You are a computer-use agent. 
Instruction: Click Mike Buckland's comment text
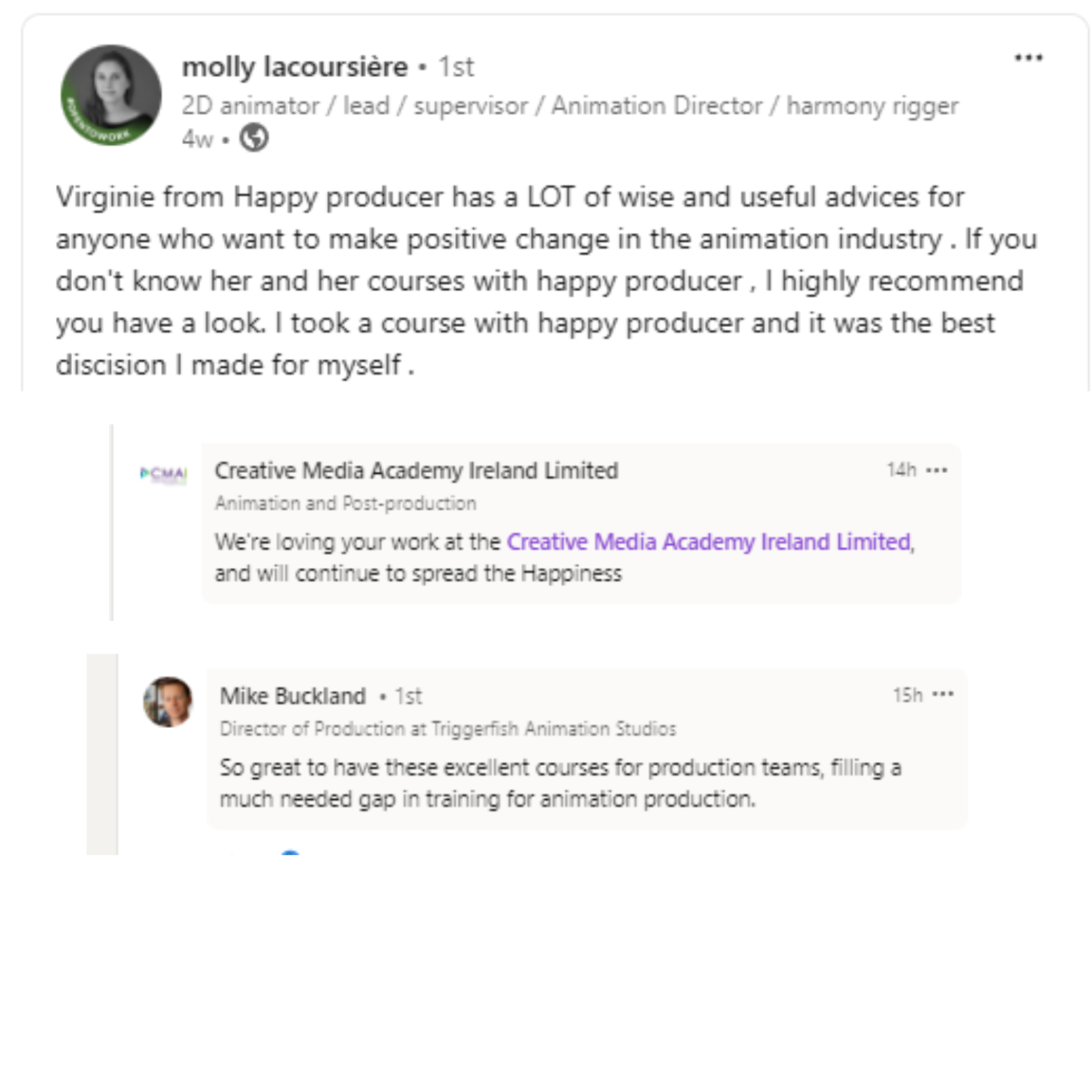coord(560,783)
